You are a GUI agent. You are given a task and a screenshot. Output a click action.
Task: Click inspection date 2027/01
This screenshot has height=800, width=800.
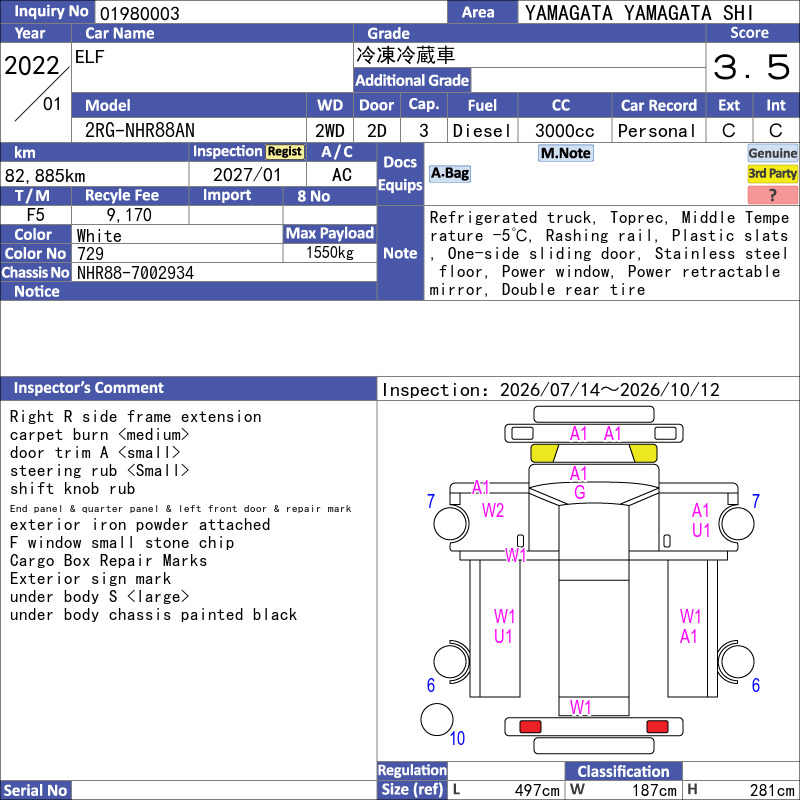247,175
